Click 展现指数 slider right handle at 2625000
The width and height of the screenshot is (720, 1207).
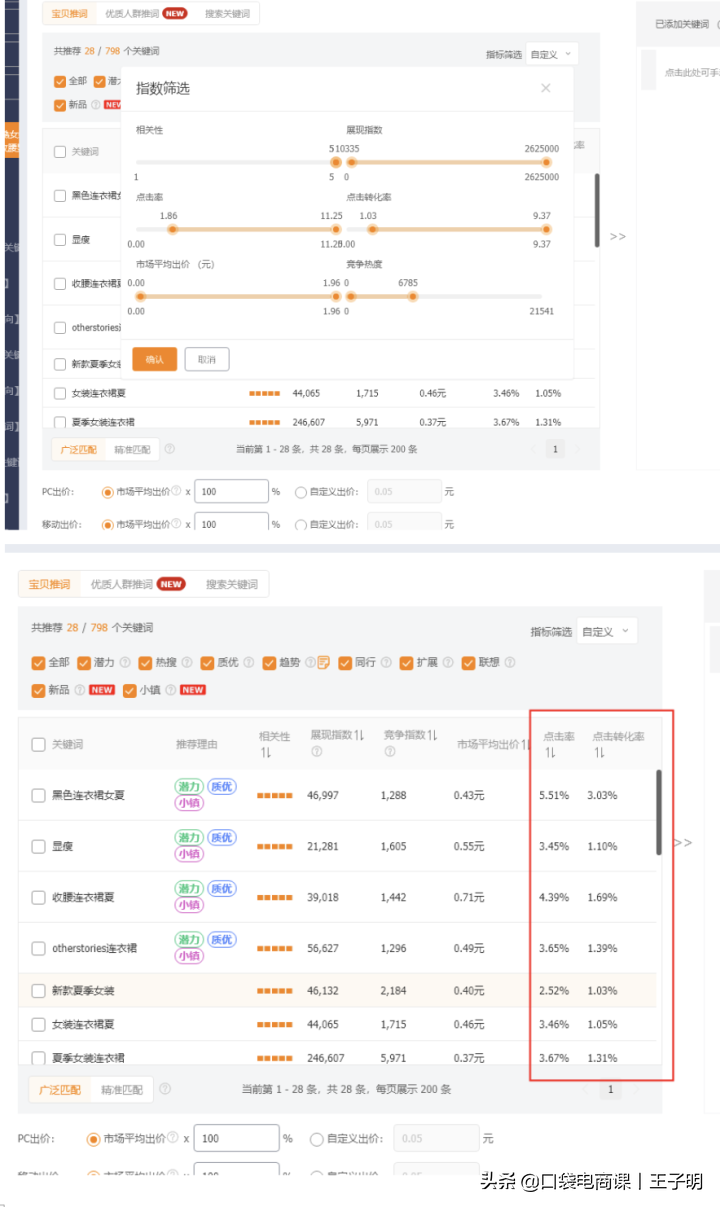point(547,162)
